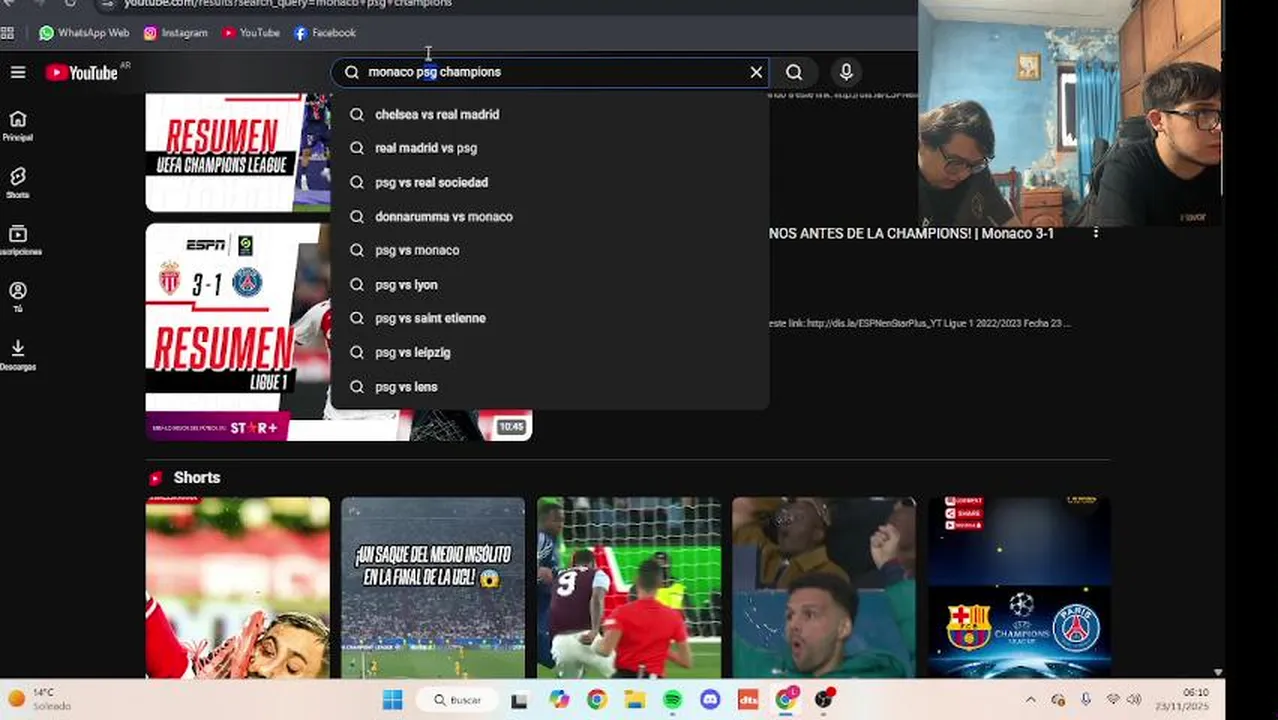Choose suggestion 'psg vs lyon'
1278x720 pixels.
[550, 284]
